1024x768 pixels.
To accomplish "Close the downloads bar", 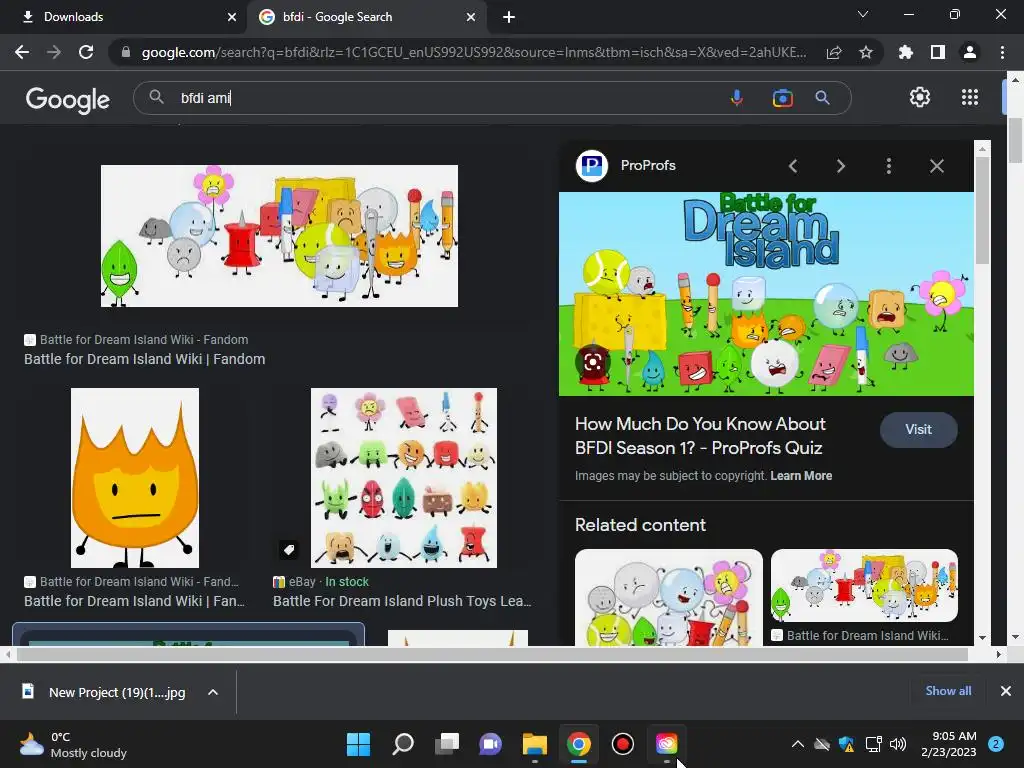I will tap(1006, 690).
